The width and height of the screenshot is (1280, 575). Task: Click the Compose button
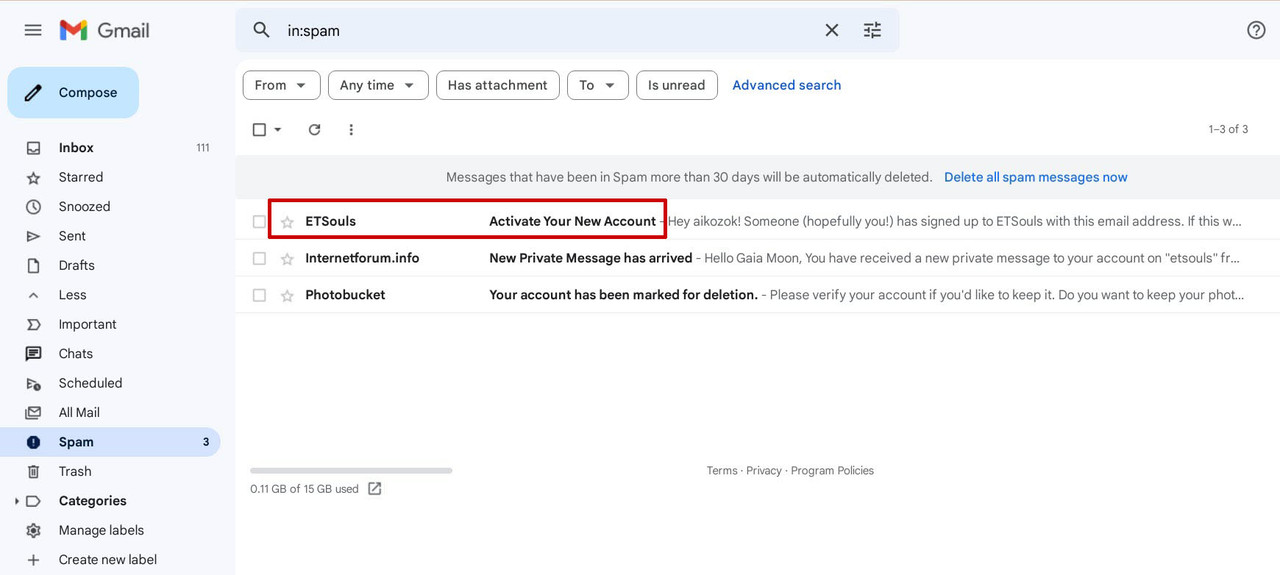tap(73, 93)
